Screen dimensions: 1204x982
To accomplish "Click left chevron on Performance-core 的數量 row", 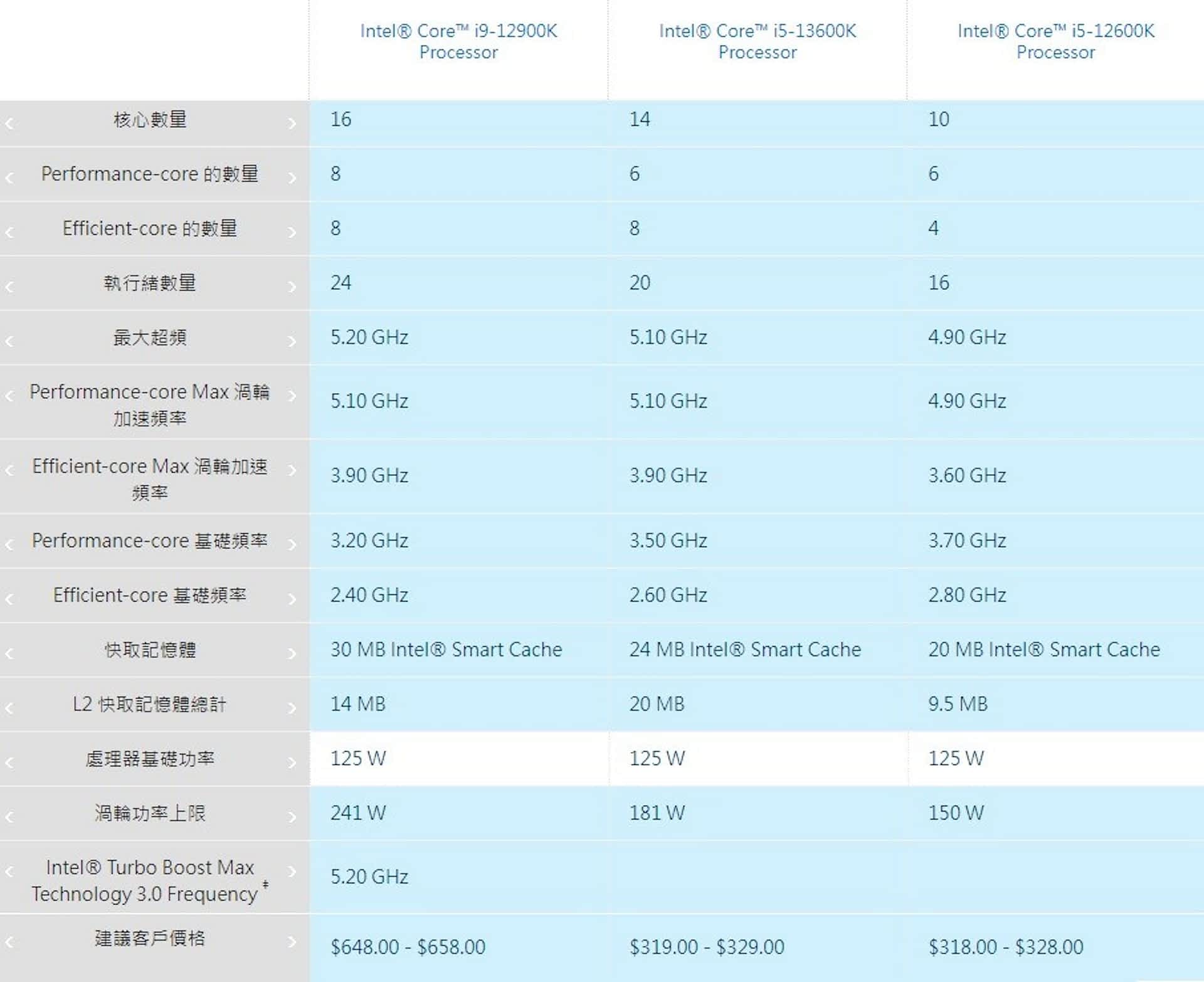I will (x=9, y=178).
